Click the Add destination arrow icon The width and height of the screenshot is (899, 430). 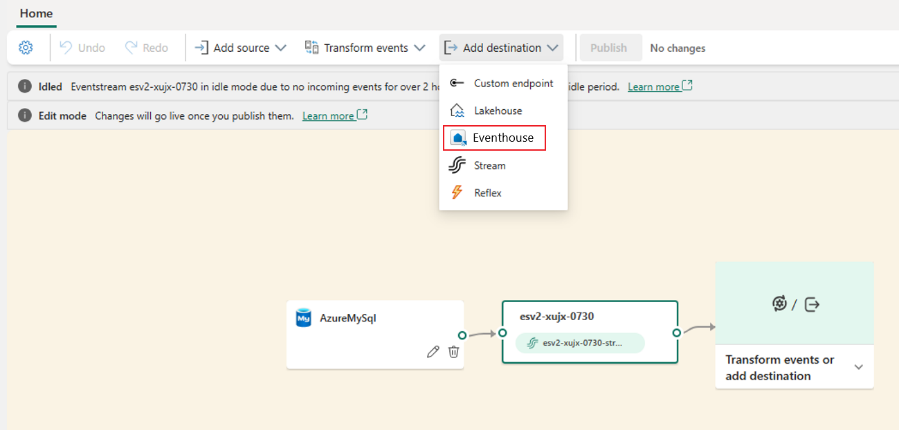pos(452,48)
